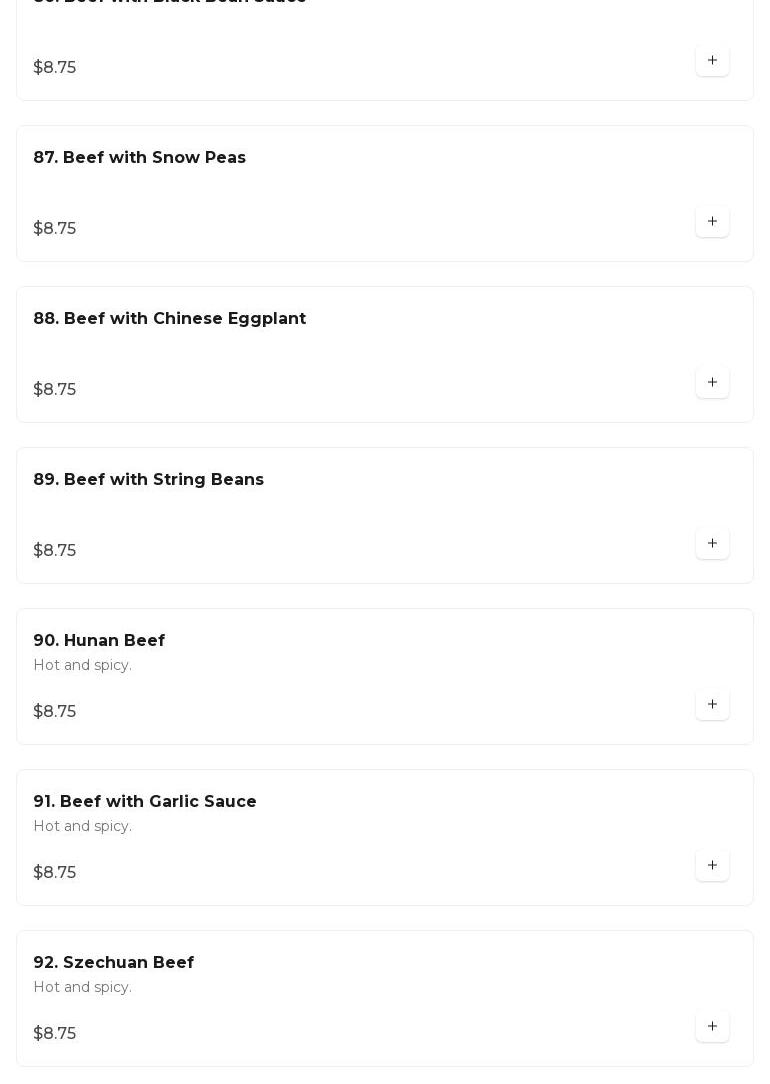View the 90. Hunan Beef item

pos(99,641)
